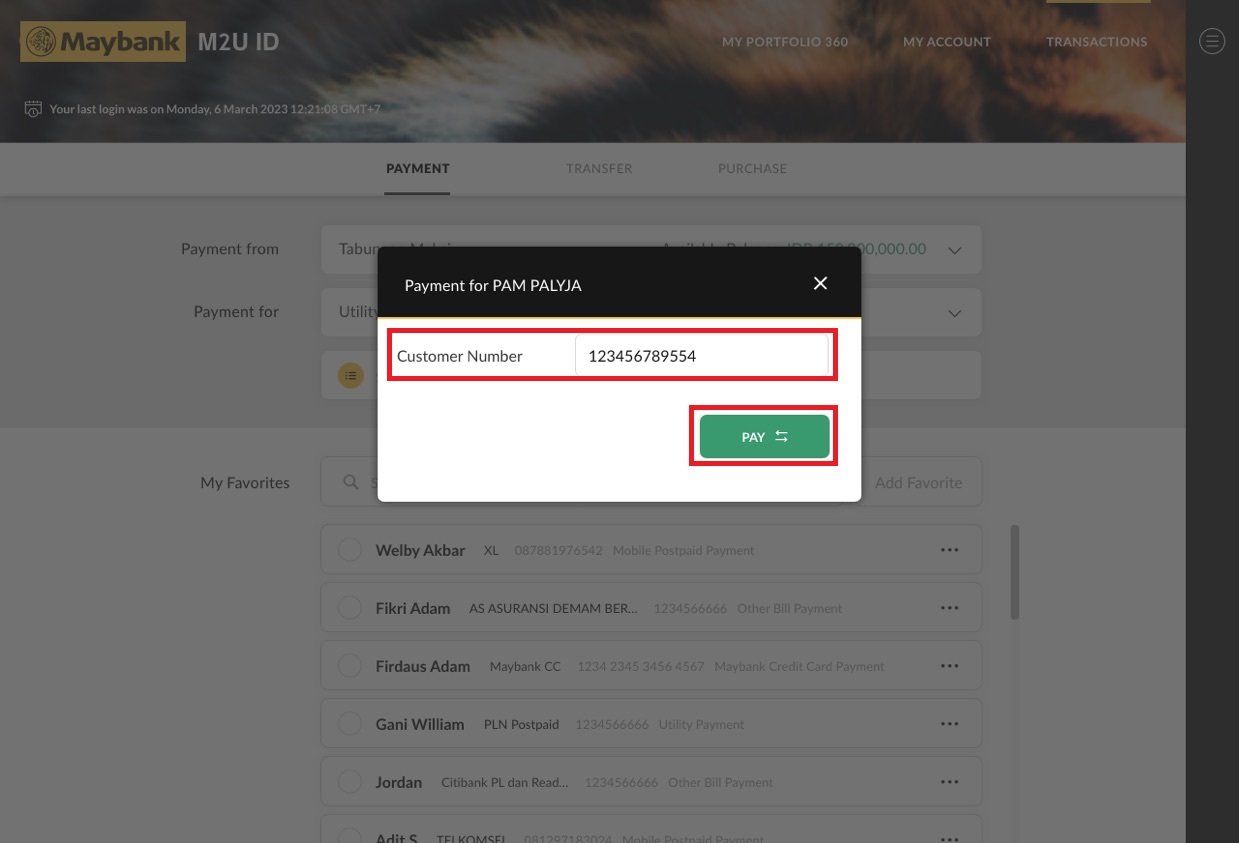Image resolution: width=1239 pixels, height=843 pixels.
Task: Select the Fikri Adam radio button
Action: coord(350,608)
